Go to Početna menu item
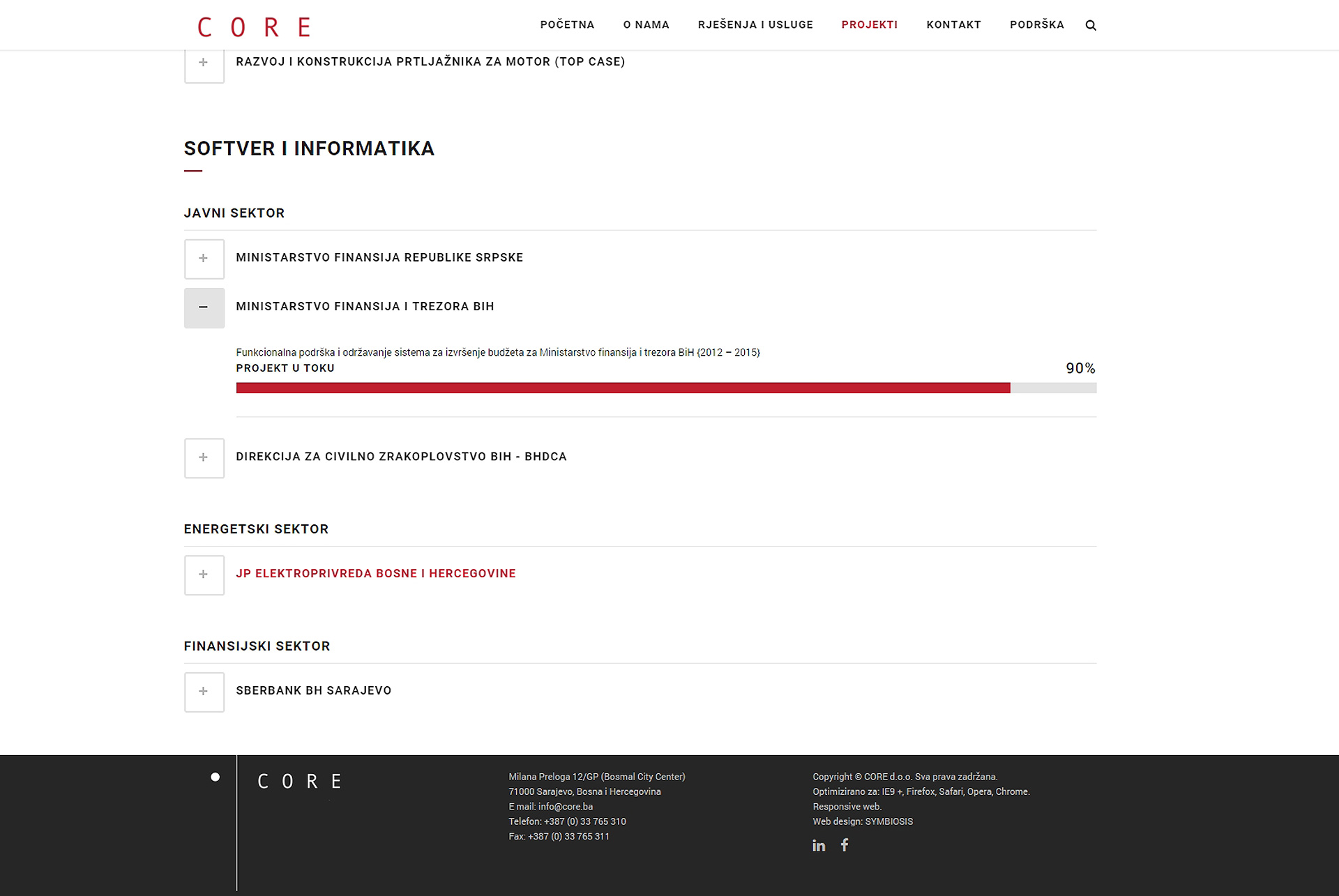The width and height of the screenshot is (1339, 896). click(x=567, y=25)
